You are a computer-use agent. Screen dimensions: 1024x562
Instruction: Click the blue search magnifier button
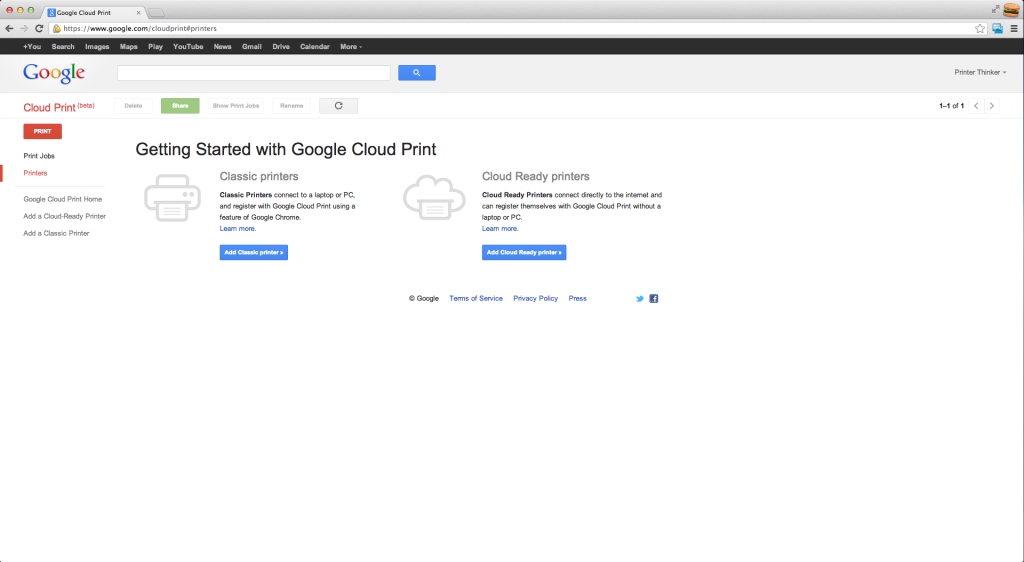(x=416, y=73)
